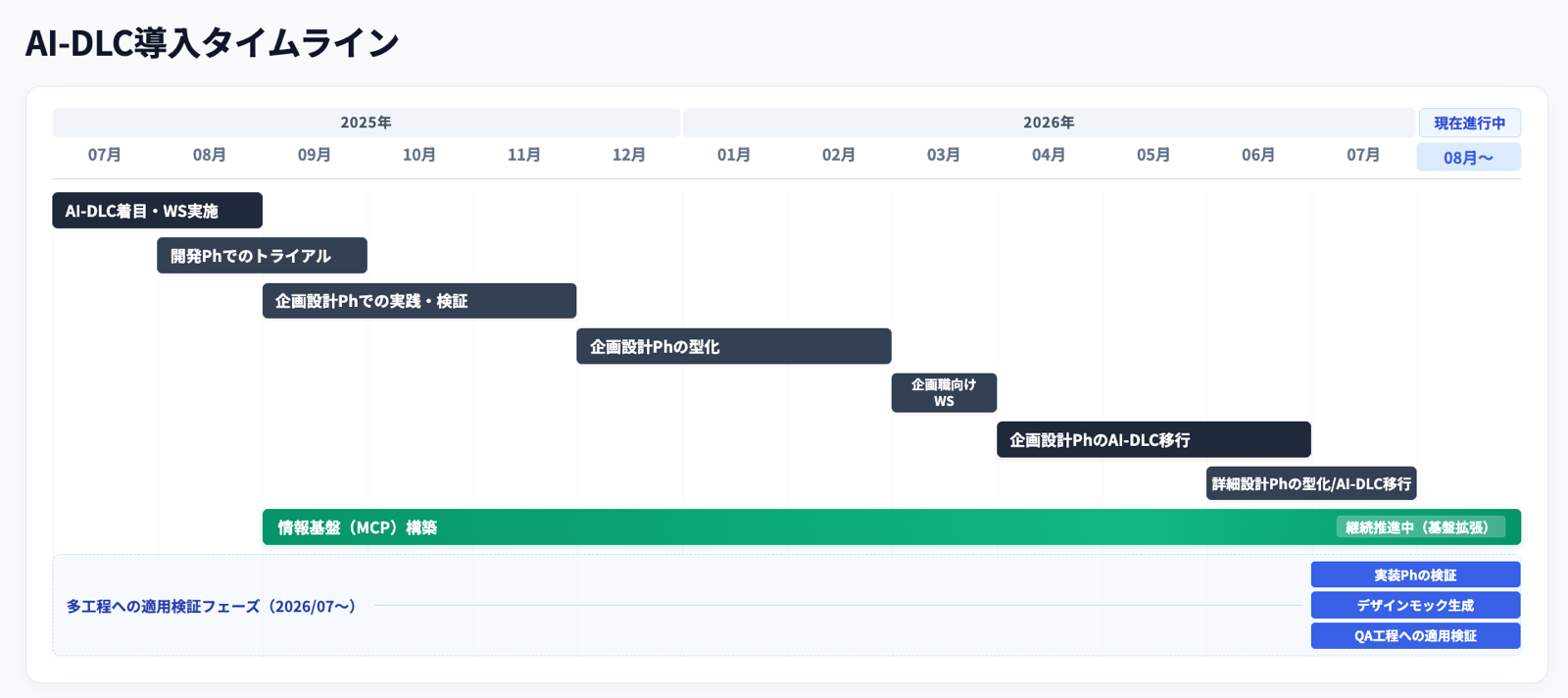The width and height of the screenshot is (1568, 698).
Task: Click the 多工程への適用検証フェーズ（2026/07～） label
Action: [212, 607]
